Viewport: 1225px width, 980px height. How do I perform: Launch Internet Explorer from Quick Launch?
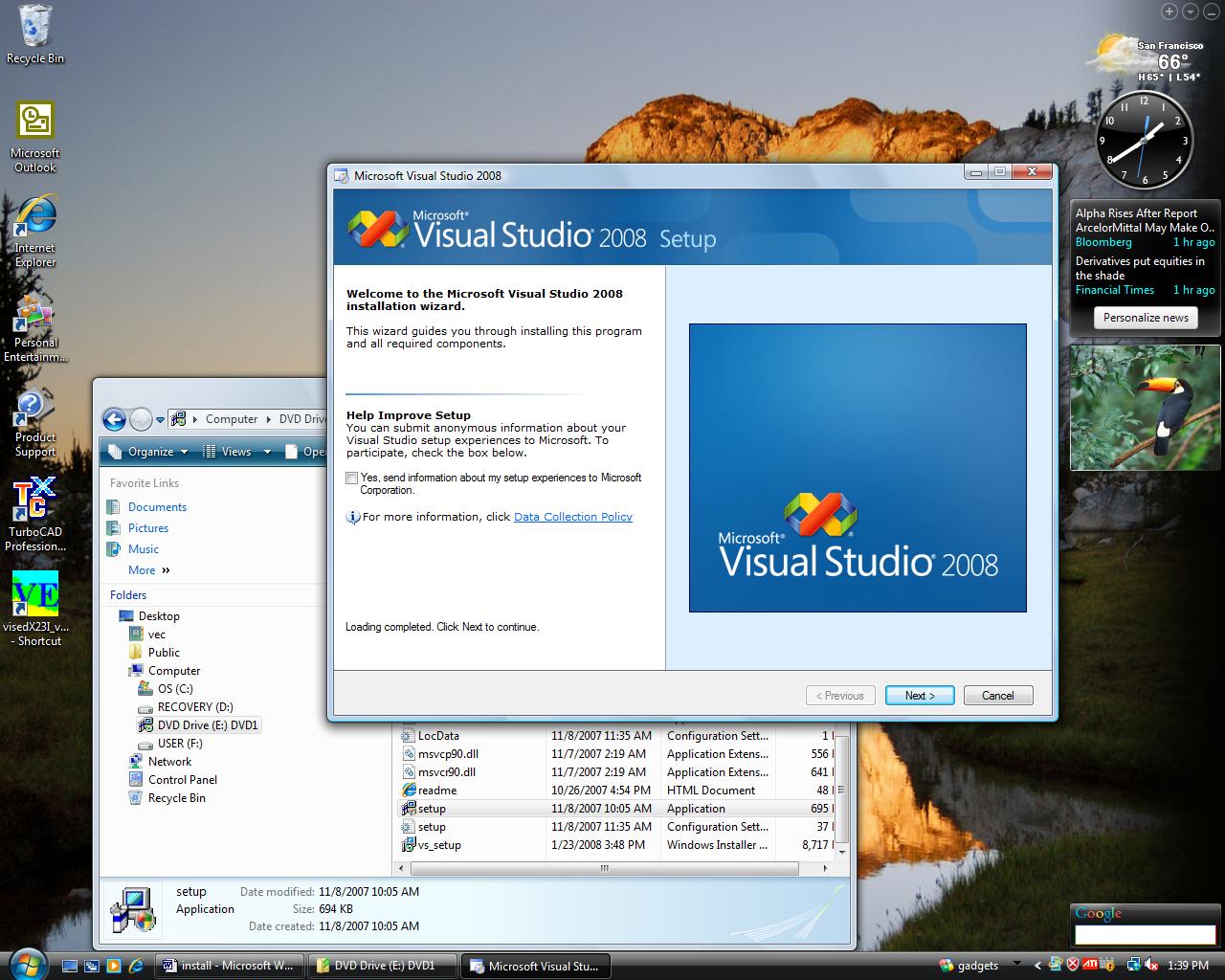click(136, 966)
